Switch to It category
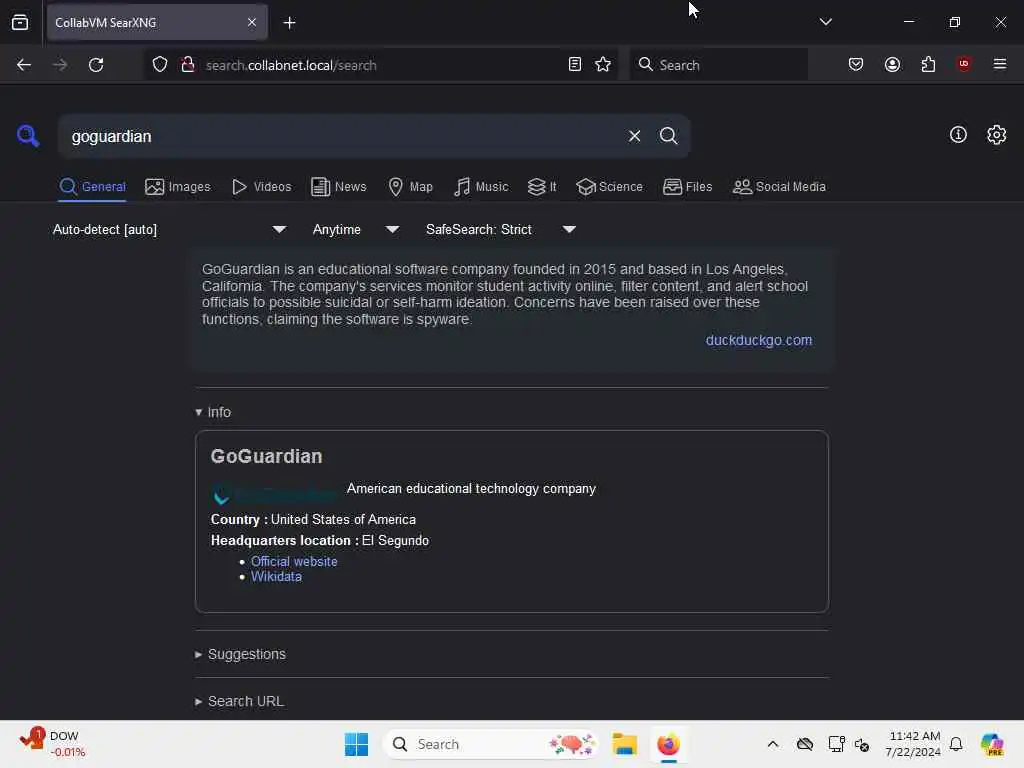This screenshot has width=1024, height=768. coord(541,187)
